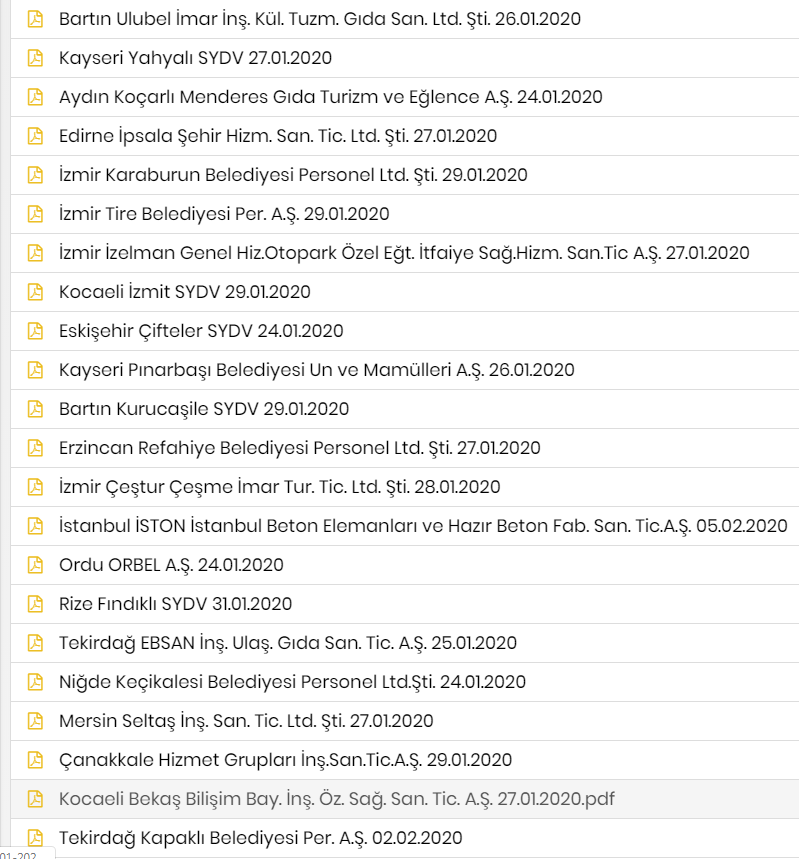This screenshot has width=799, height=859.
Task: Click PDF icon beside İzmir Tire Belediyesi
Action: [35, 214]
